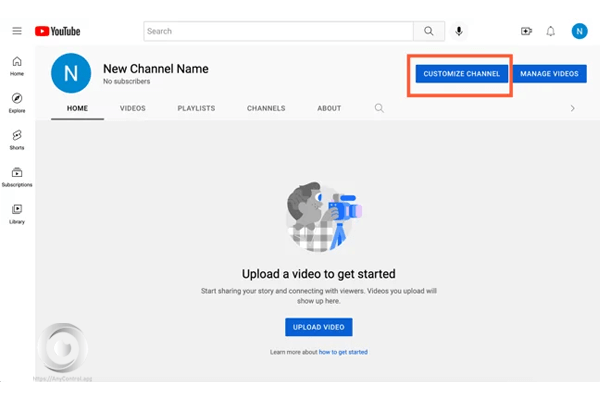Click the UPLOAD VIDEO button
Viewport: 600px width, 400px height.
pos(319,327)
